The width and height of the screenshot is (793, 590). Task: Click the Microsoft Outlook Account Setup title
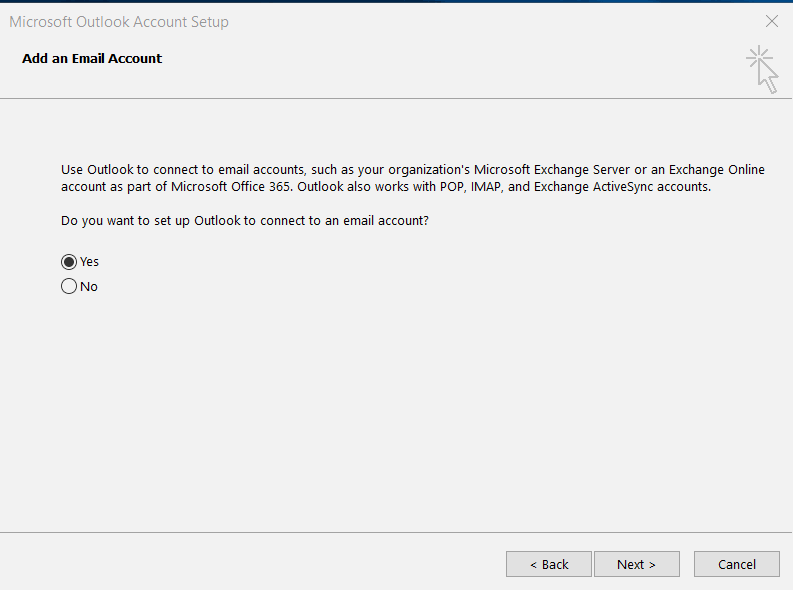tap(119, 22)
